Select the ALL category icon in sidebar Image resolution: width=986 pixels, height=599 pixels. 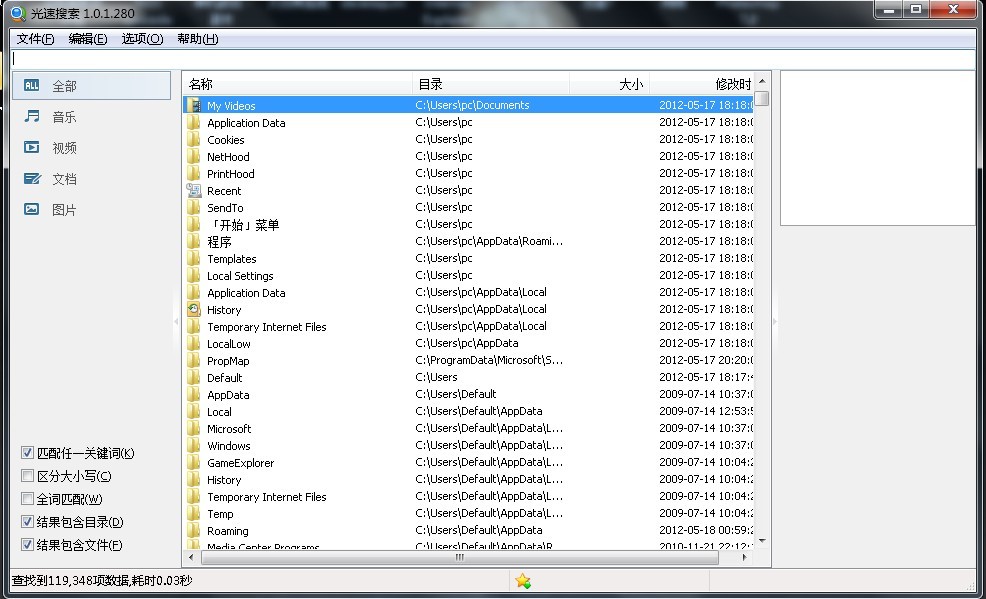(32, 86)
